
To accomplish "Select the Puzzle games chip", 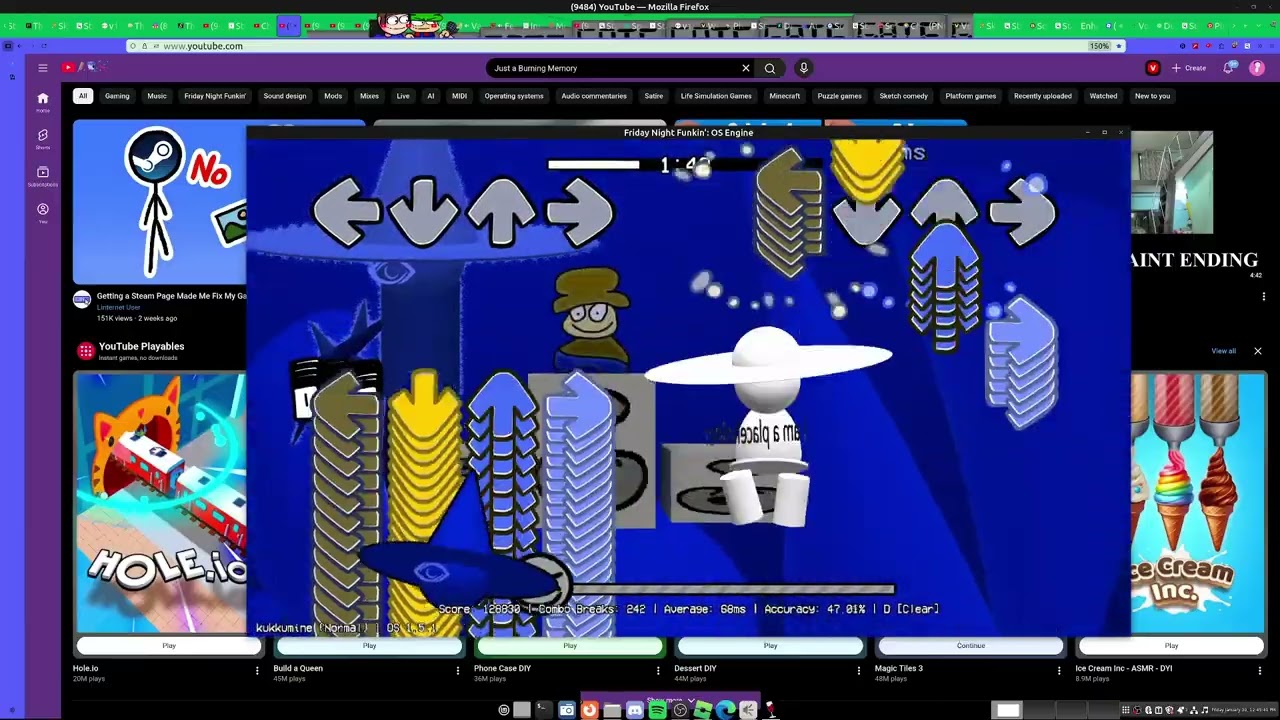I will [839, 96].
